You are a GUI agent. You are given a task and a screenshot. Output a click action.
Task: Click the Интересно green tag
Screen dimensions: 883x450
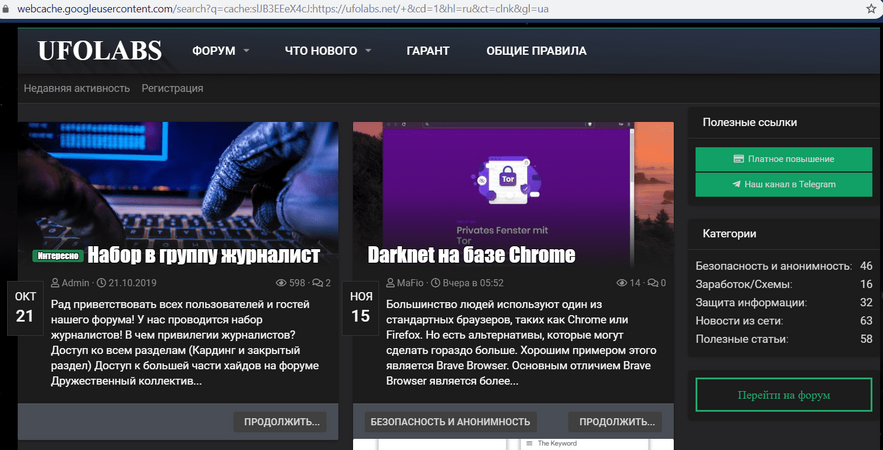click(x=58, y=256)
